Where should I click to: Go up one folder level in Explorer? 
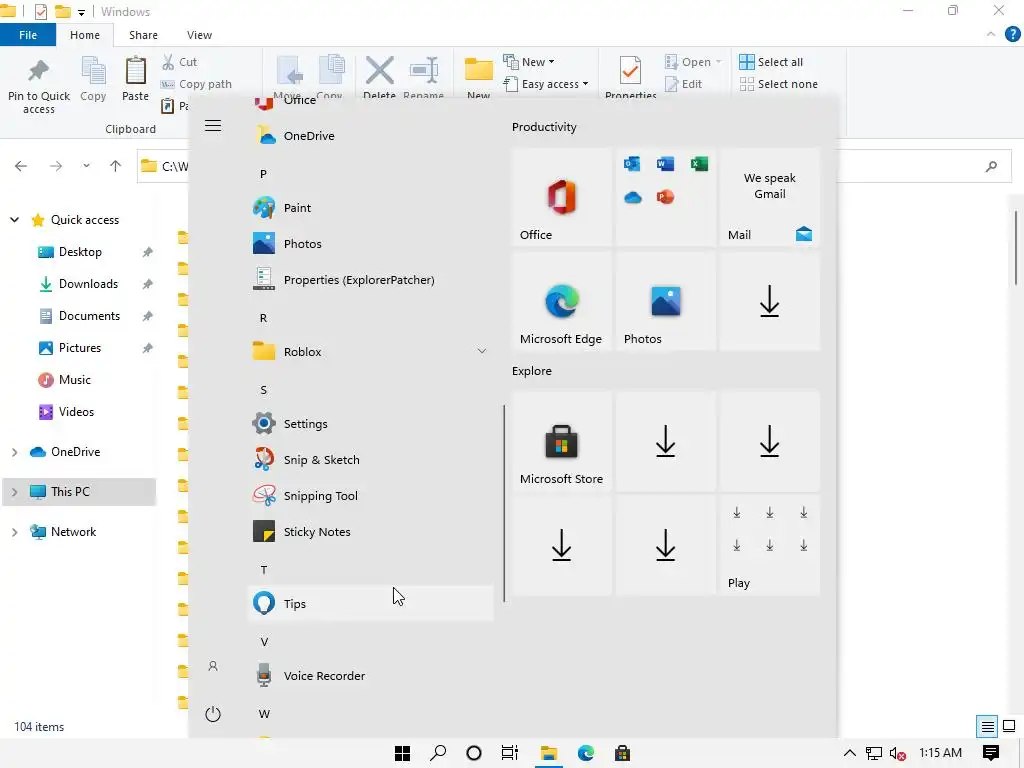116,166
